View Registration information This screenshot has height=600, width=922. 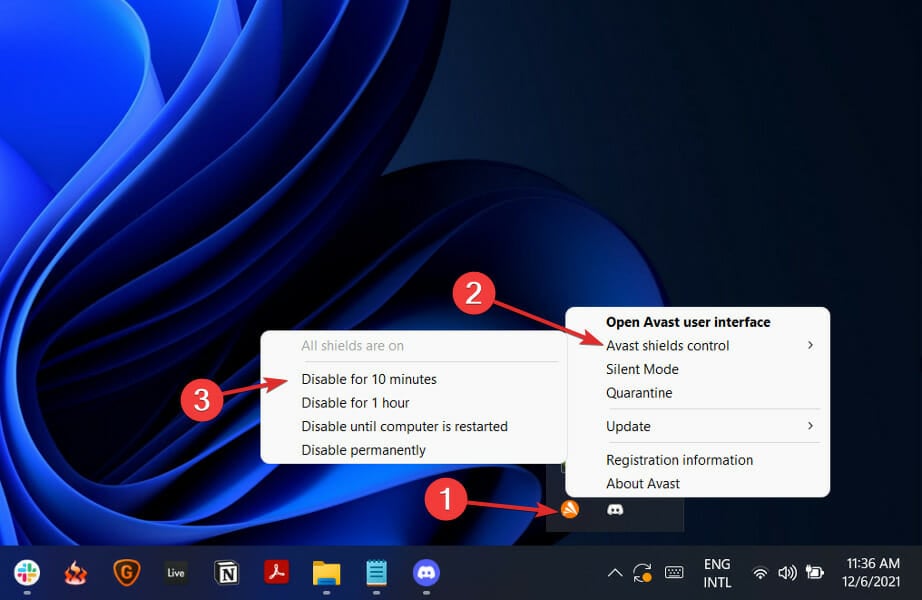pyautogui.click(x=680, y=460)
